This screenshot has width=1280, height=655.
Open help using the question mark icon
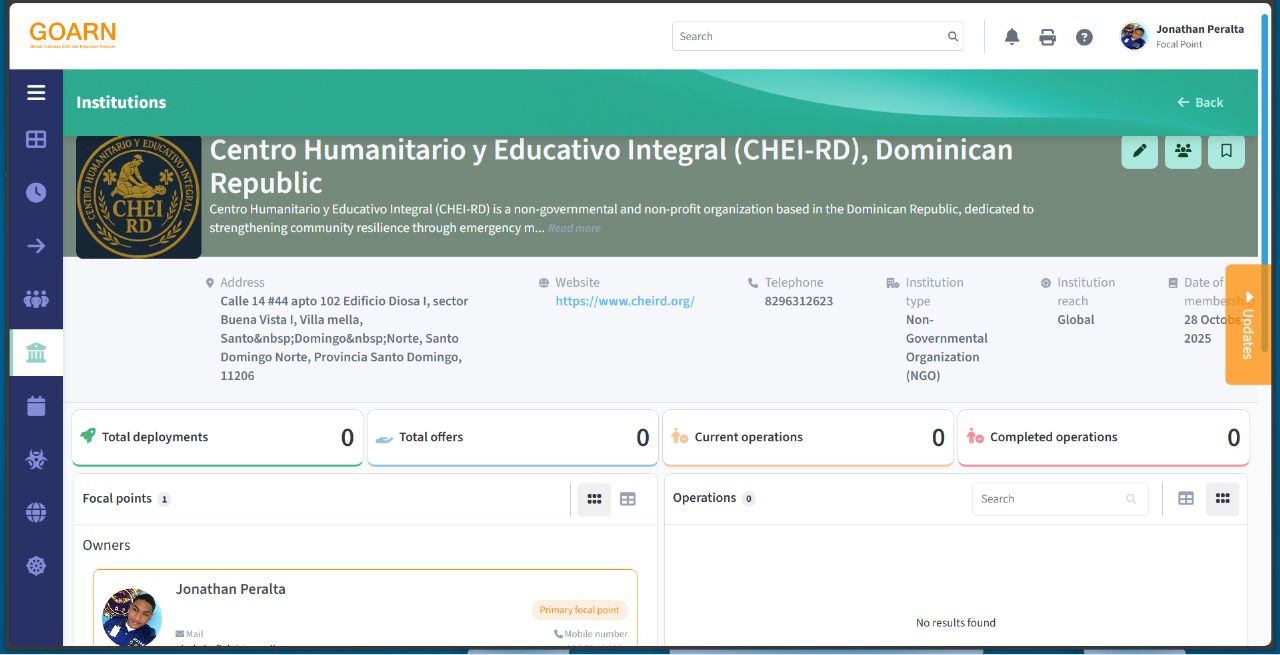tap(1084, 36)
